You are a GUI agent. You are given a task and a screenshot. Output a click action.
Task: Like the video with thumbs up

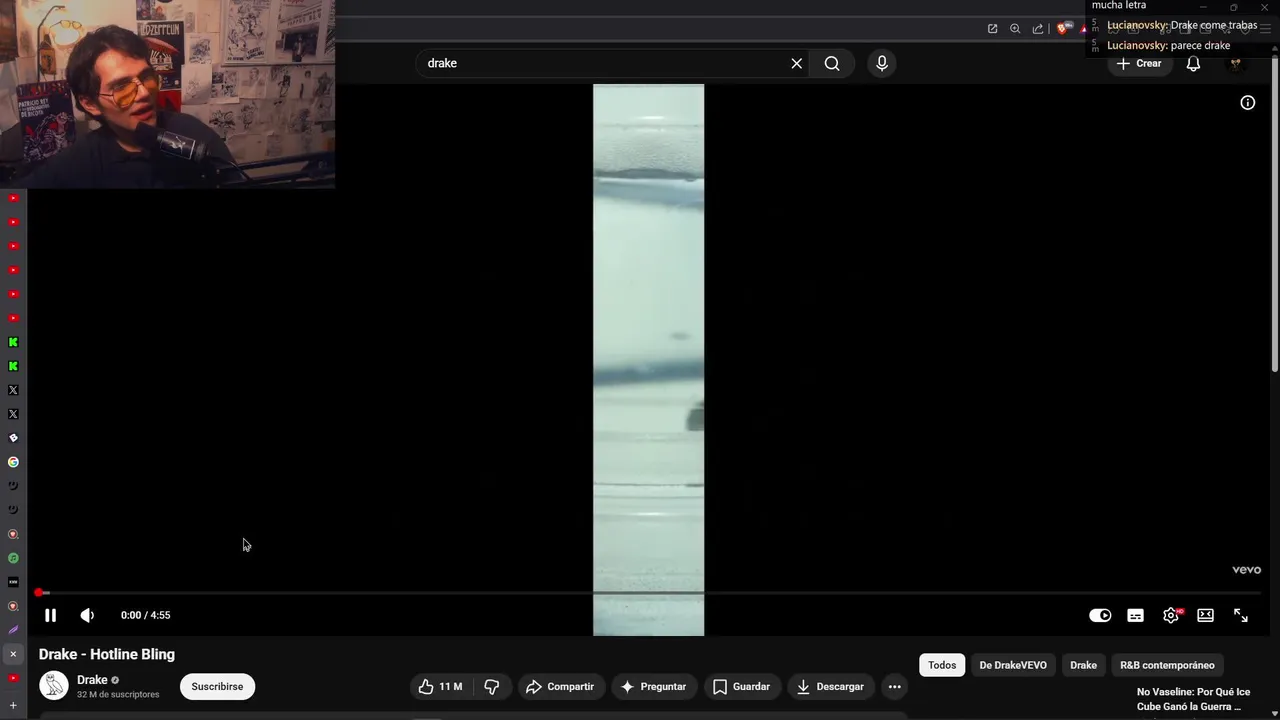[440, 687]
